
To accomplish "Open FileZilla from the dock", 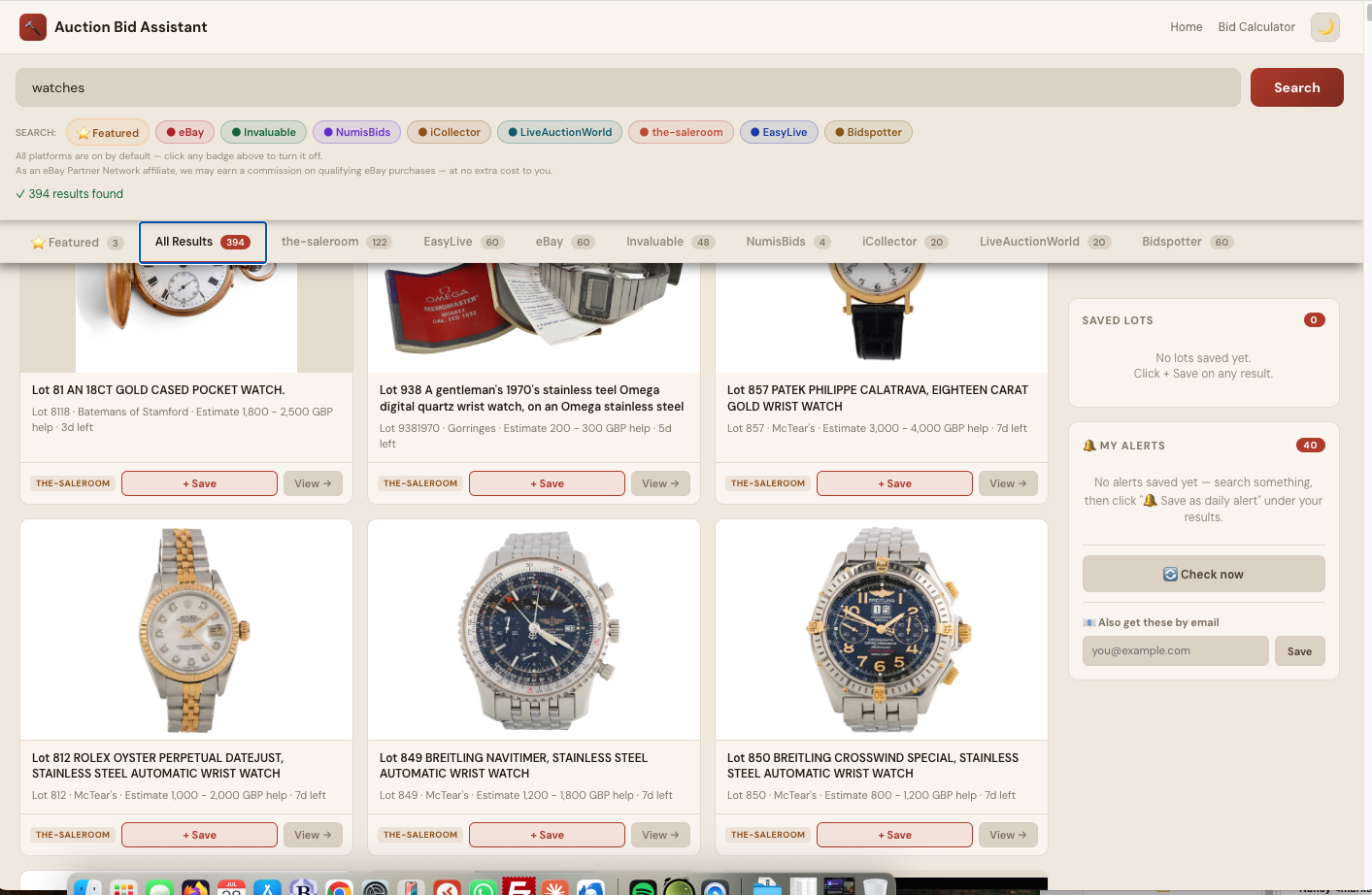I will 519,887.
